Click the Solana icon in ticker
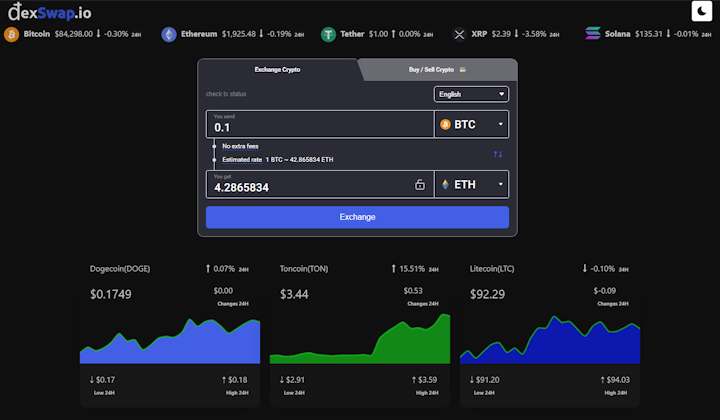 pyautogui.click(x=593, y=34)
